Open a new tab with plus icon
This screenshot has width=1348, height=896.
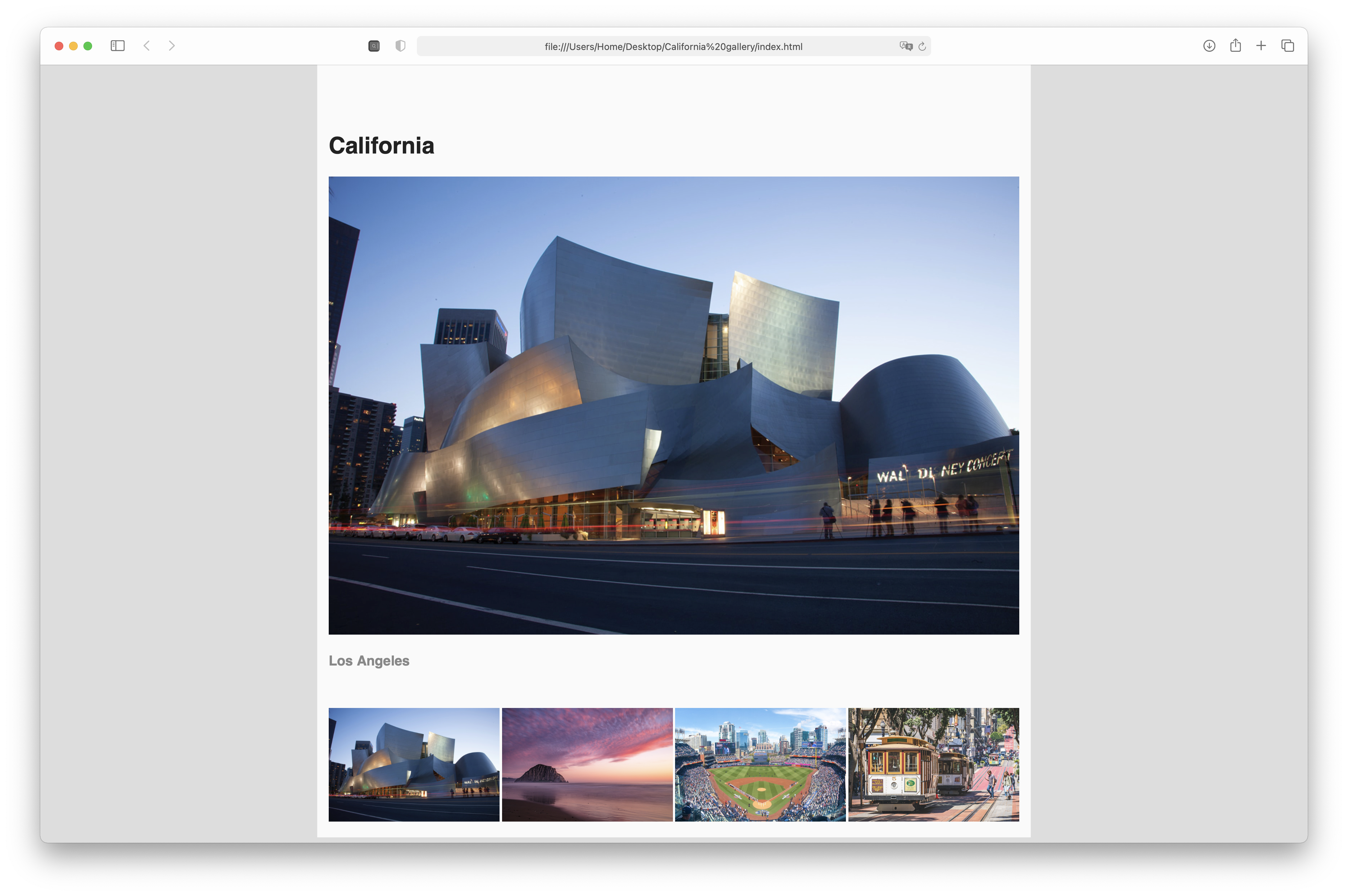pos(1261,46)
